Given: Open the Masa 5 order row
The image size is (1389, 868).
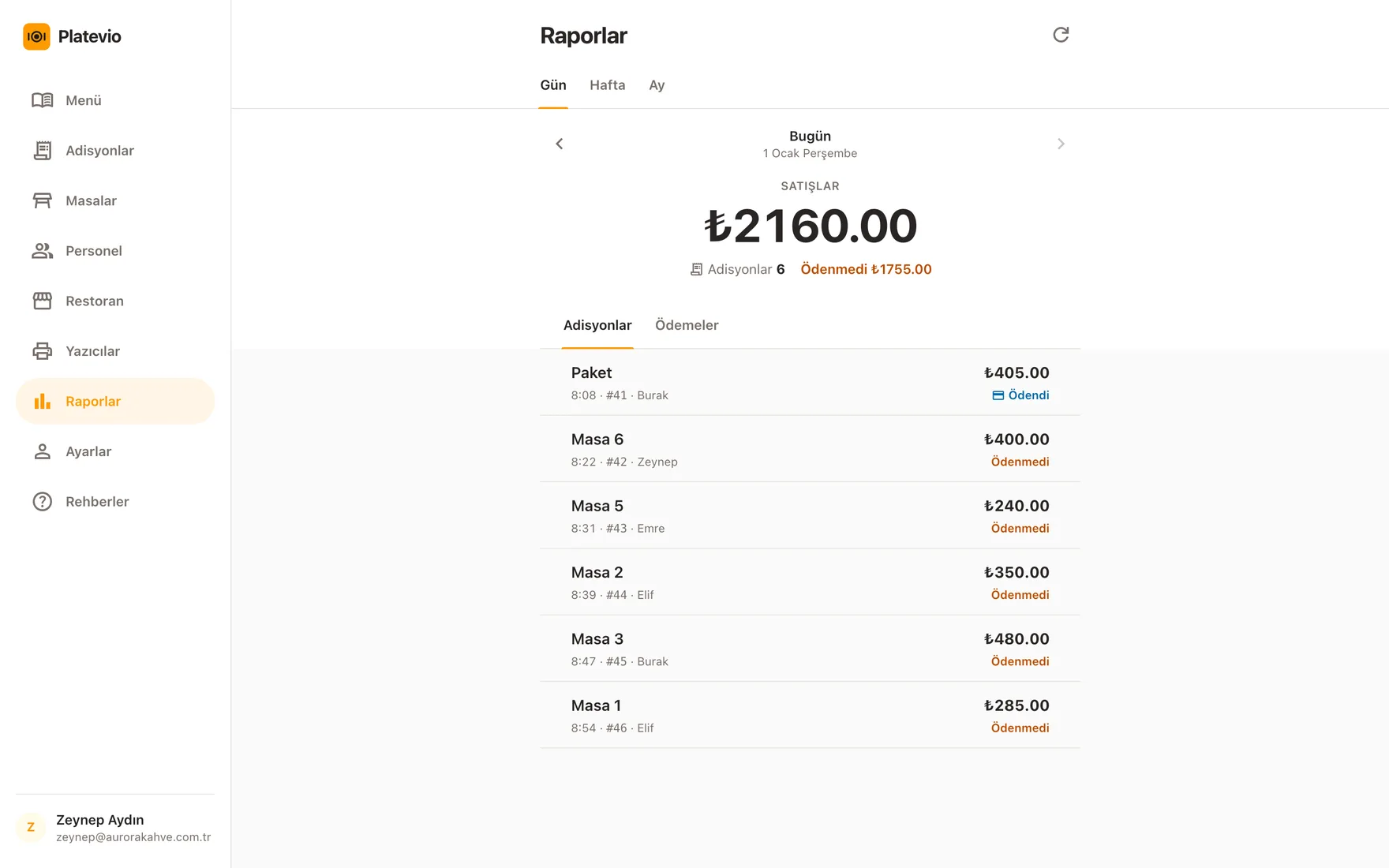Looking at the screenshot, I should pos(810,515).
